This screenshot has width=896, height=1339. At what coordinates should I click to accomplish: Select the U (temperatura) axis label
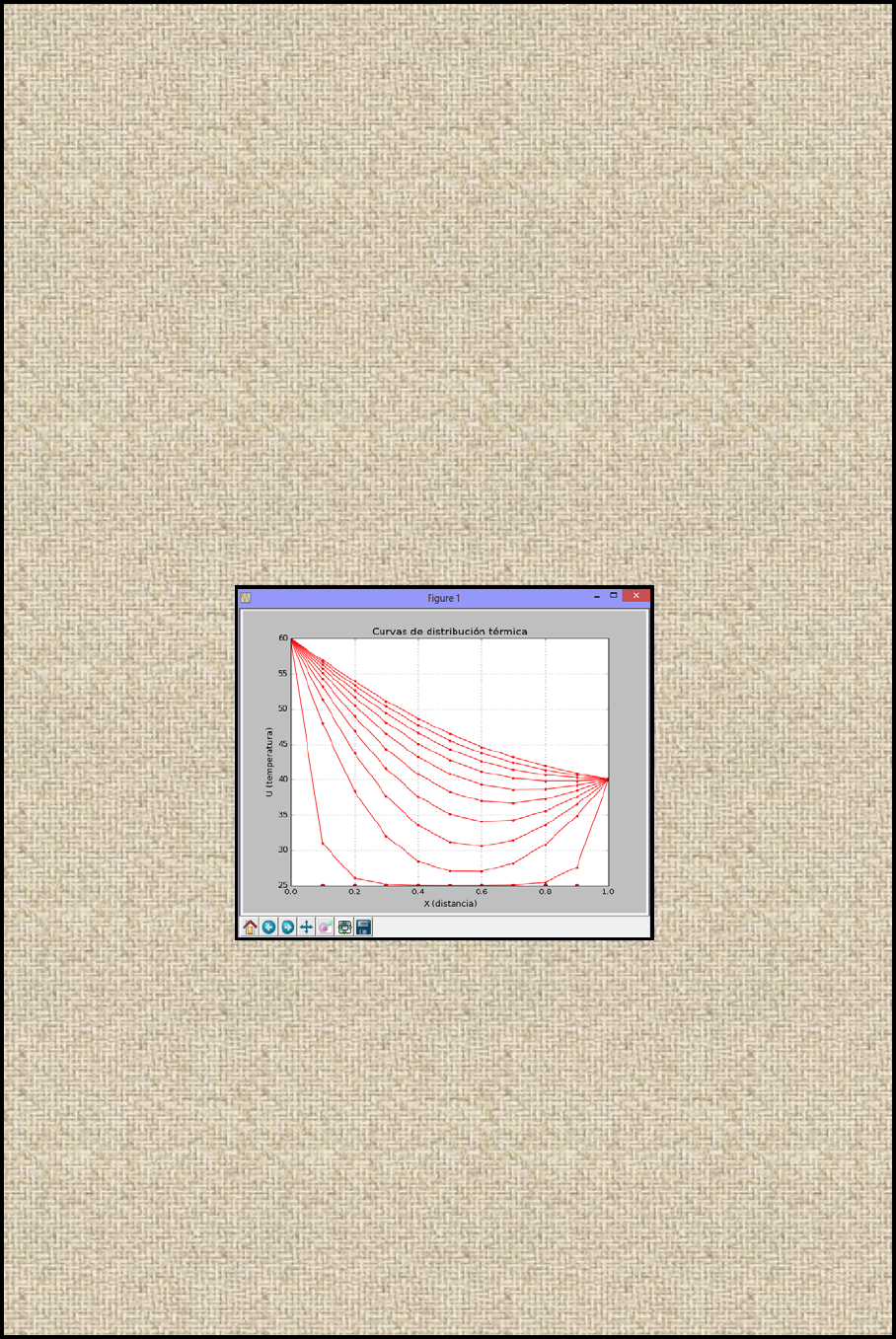point(267,762)
